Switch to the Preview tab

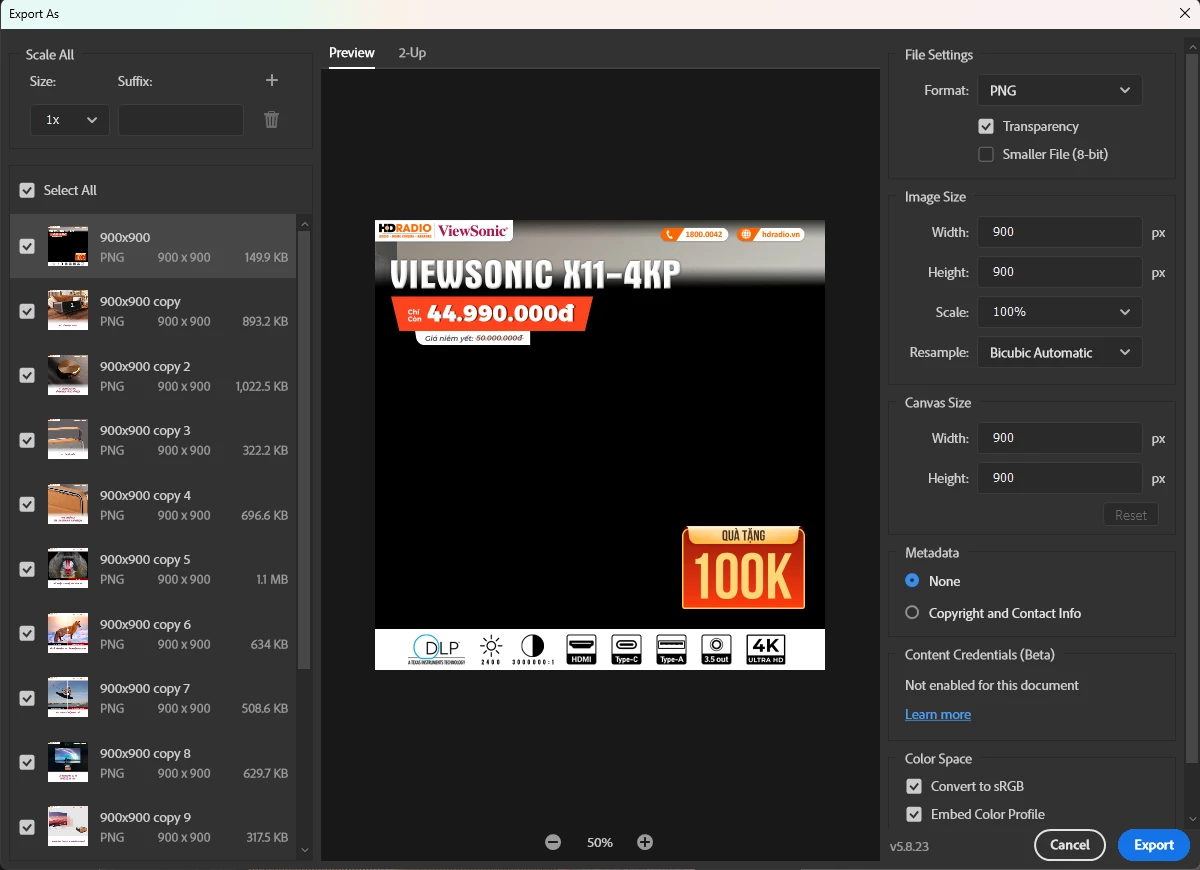[x=352, y=53]
